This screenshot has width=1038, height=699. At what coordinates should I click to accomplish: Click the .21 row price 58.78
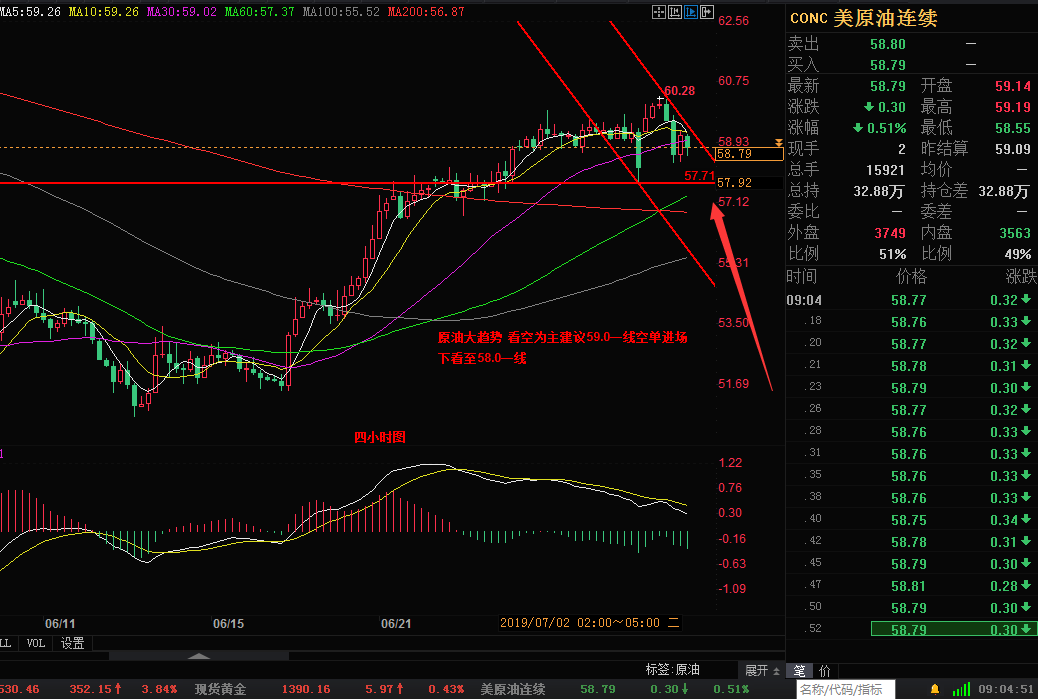click(908, 366)
